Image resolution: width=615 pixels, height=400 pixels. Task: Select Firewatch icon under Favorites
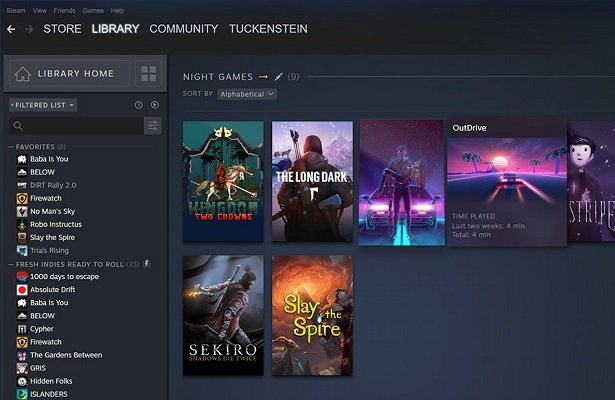pyautogui.click(x=22, y=198)
